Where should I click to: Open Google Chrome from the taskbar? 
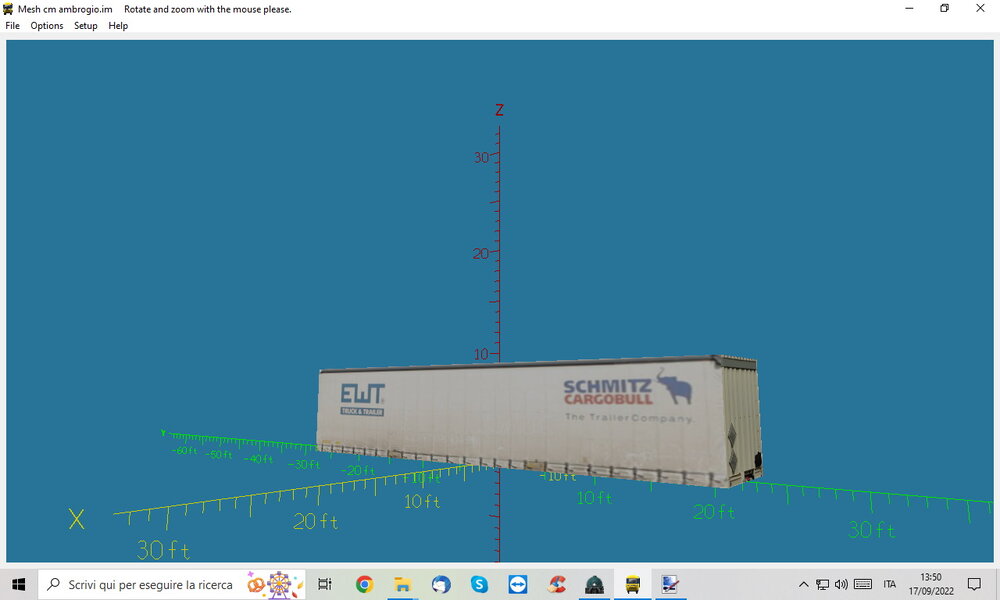click(364, 584)
